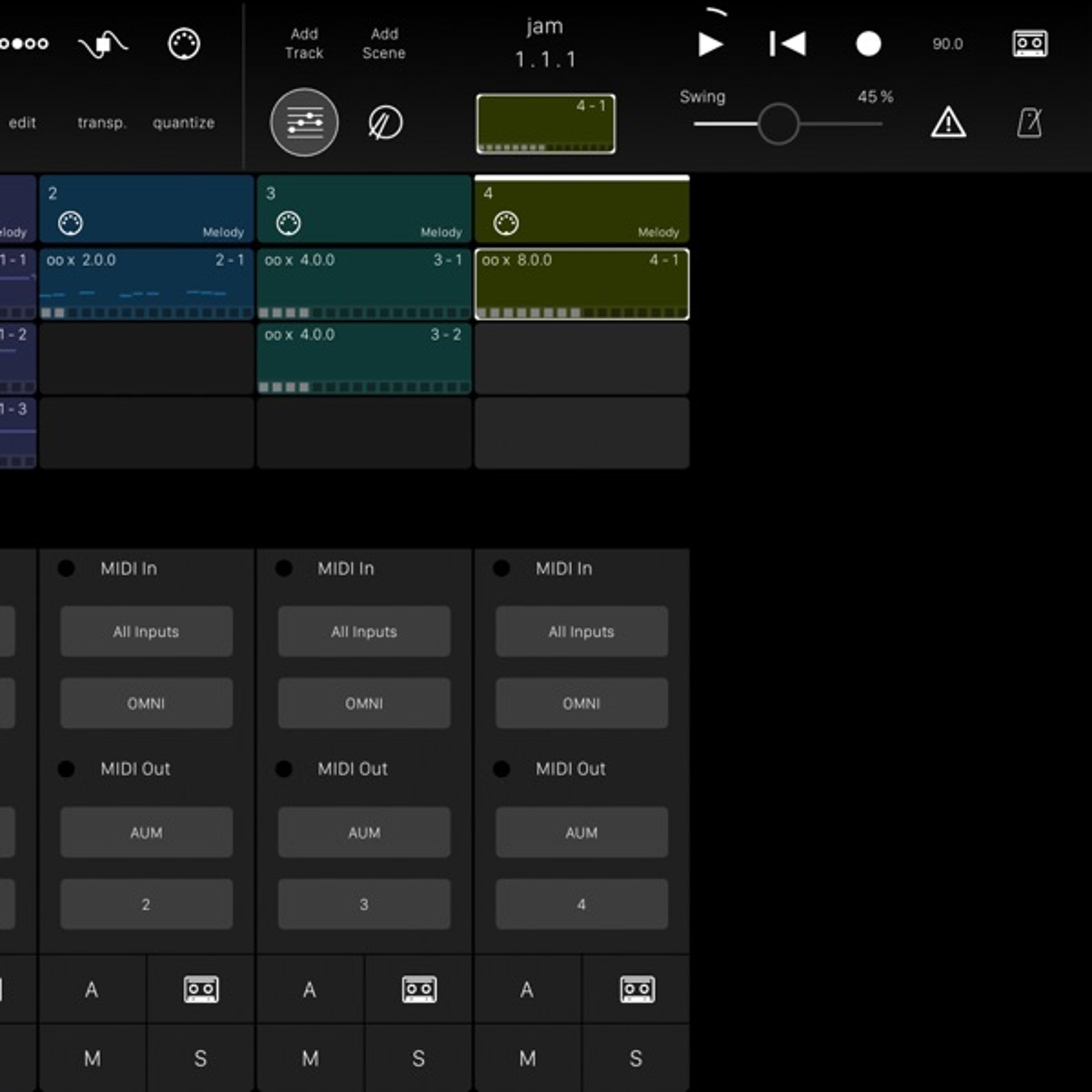Toggle the metronome icon

[1029, 123]
